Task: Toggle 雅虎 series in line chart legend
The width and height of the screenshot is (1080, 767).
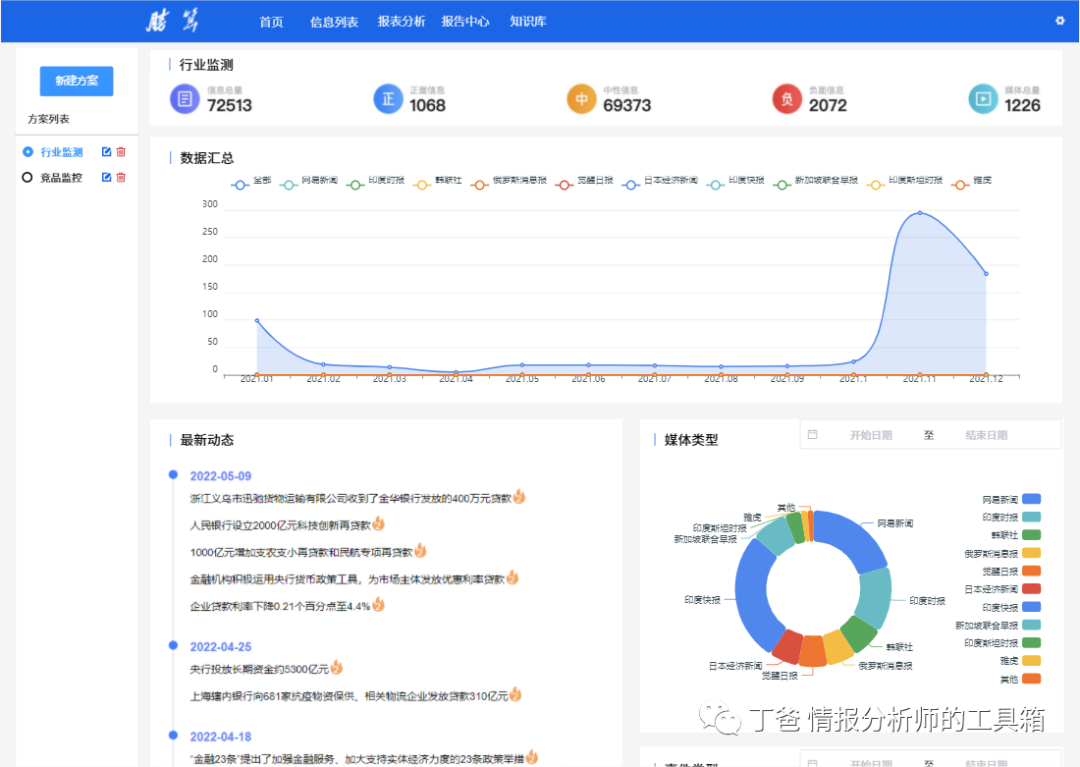Action: 972,182
